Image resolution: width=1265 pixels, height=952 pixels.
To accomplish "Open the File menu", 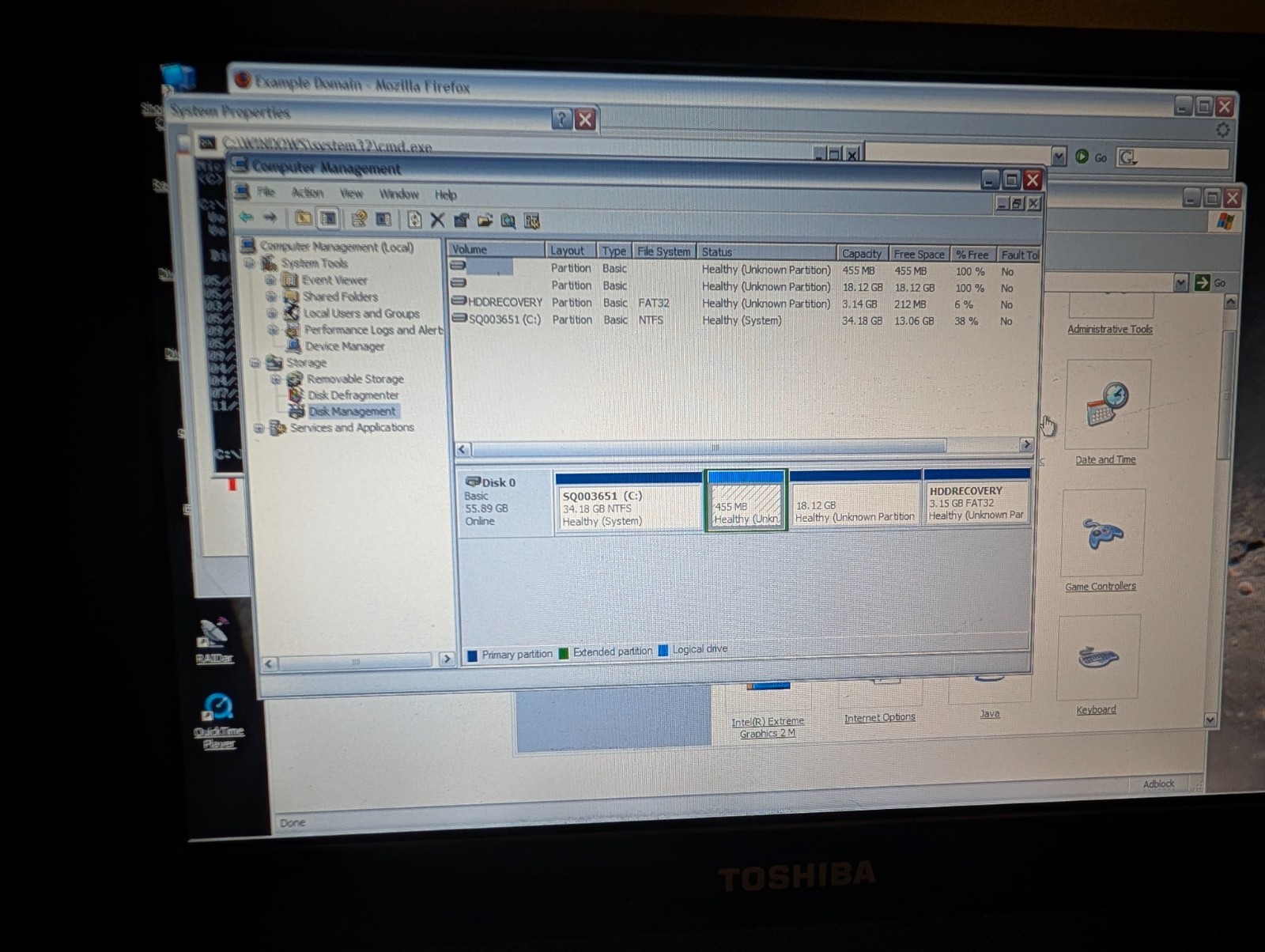I will 266,192.
